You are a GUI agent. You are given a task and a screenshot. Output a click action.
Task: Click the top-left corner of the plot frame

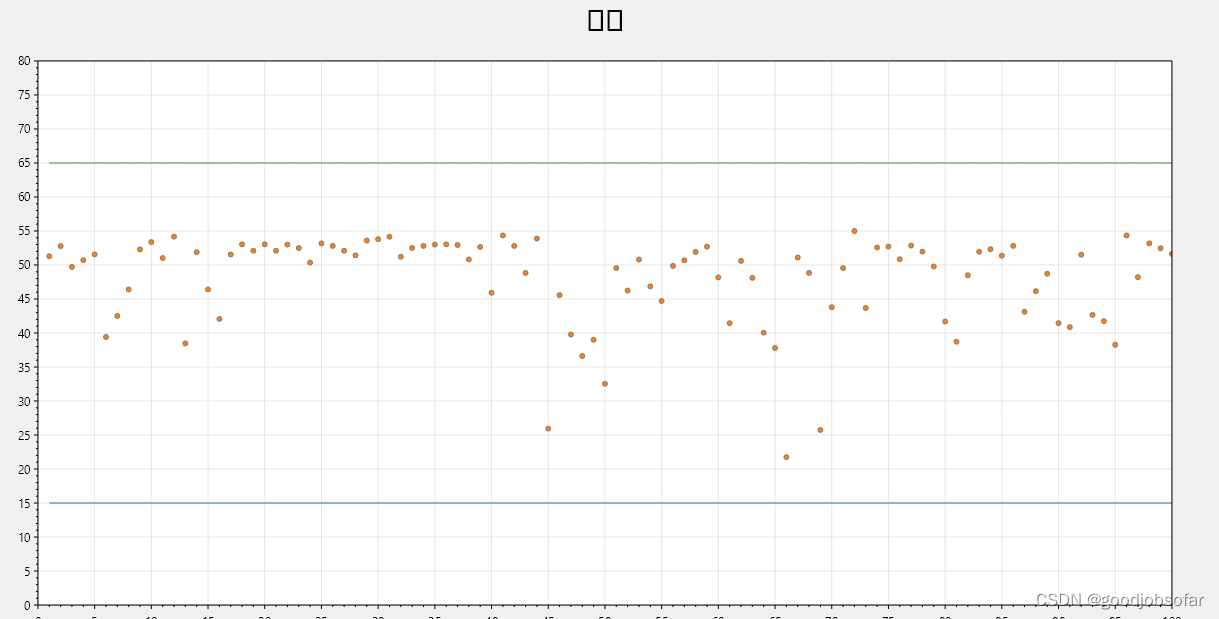click(36, 60)
